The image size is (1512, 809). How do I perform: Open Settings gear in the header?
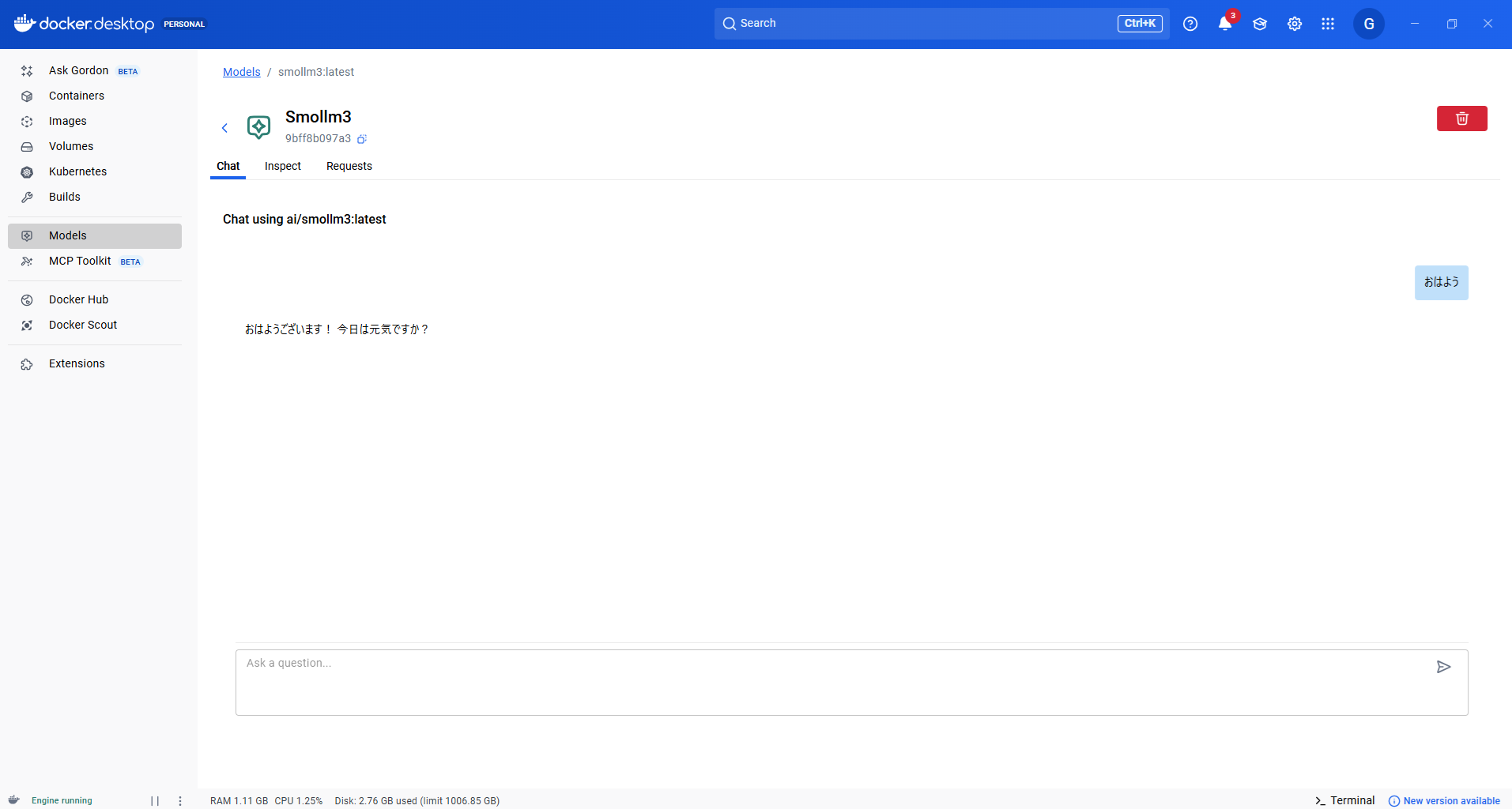[1295, 24]
